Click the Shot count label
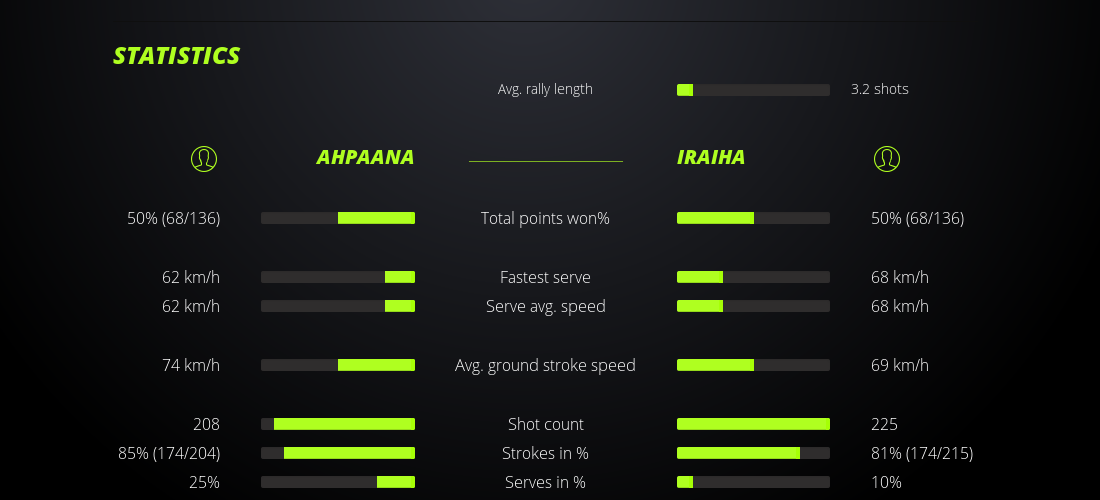The image size is (1100, 500). [x=545, y=424]
